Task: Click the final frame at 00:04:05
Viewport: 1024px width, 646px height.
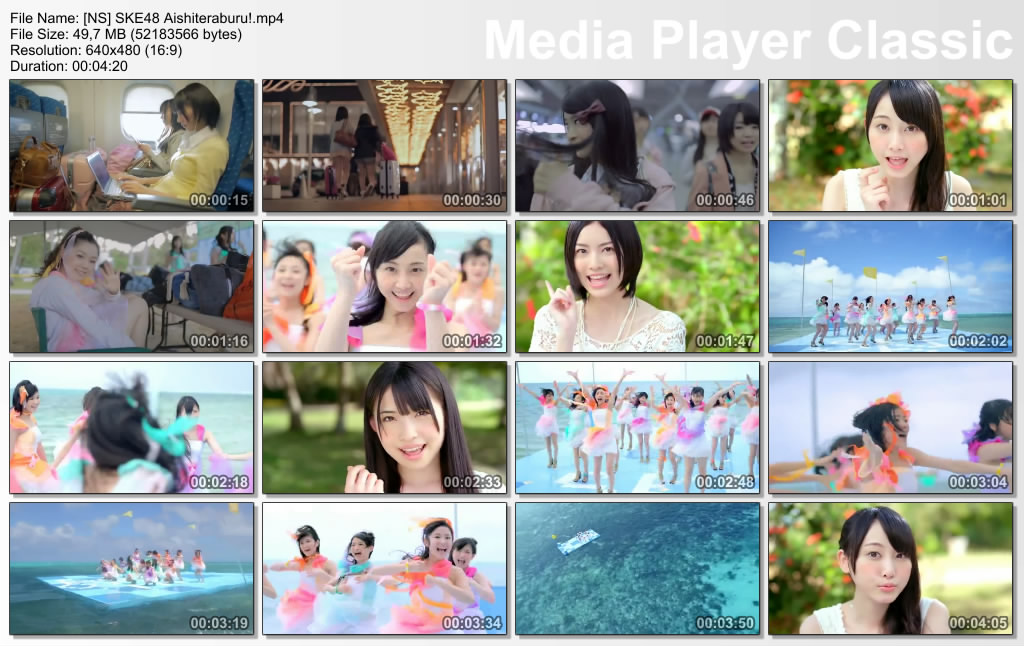Action: (890, 568)
